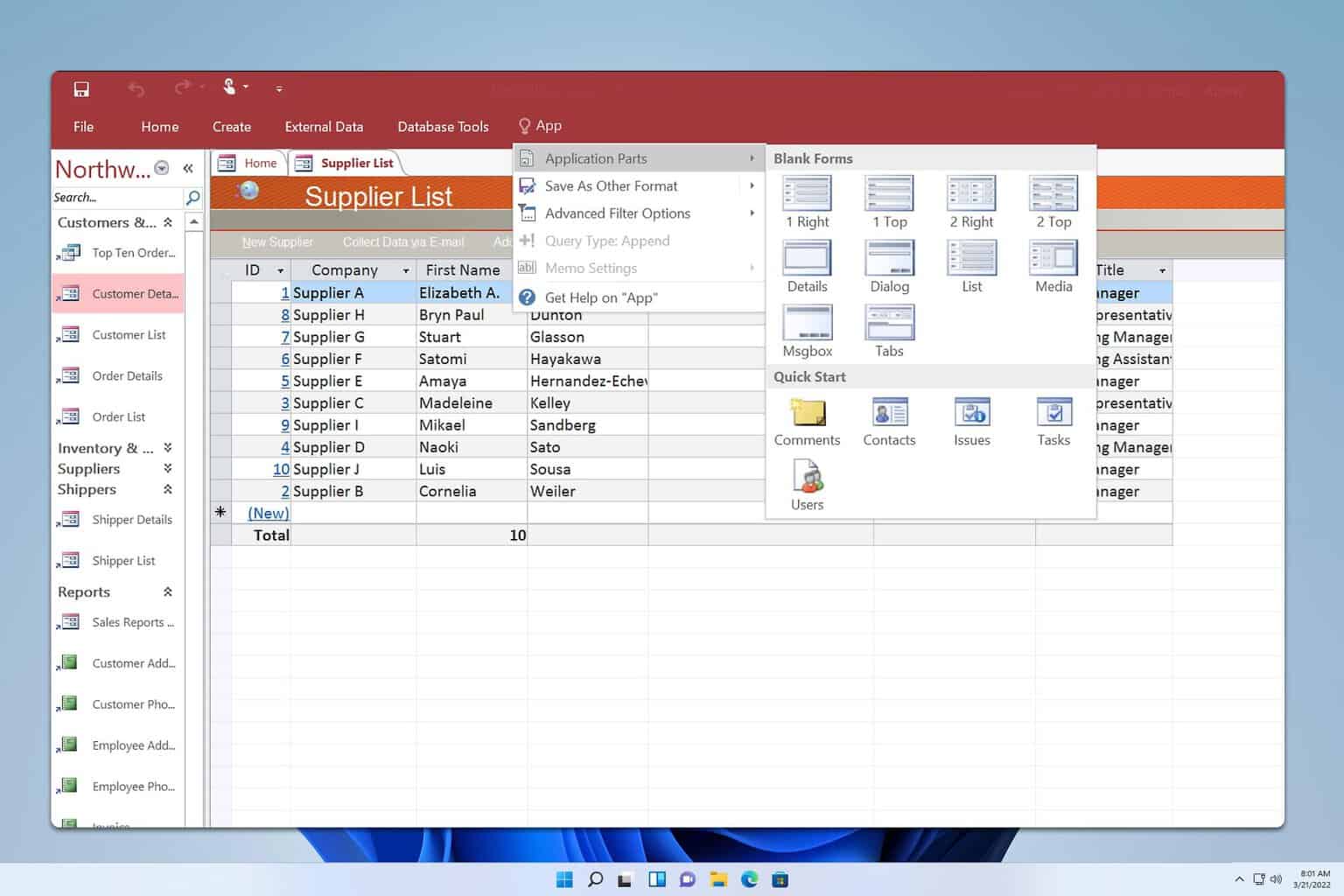Open the Supplier 10 ID link

[281, 470]
